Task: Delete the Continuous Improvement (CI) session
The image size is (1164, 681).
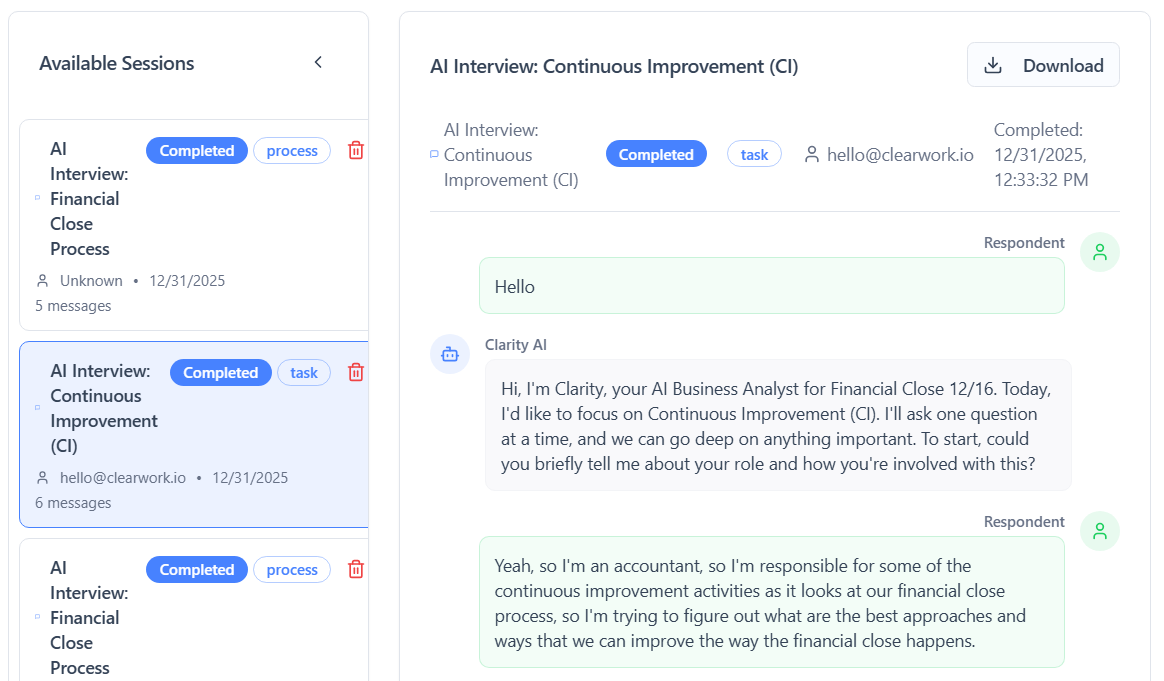Action: coord(356,372)
